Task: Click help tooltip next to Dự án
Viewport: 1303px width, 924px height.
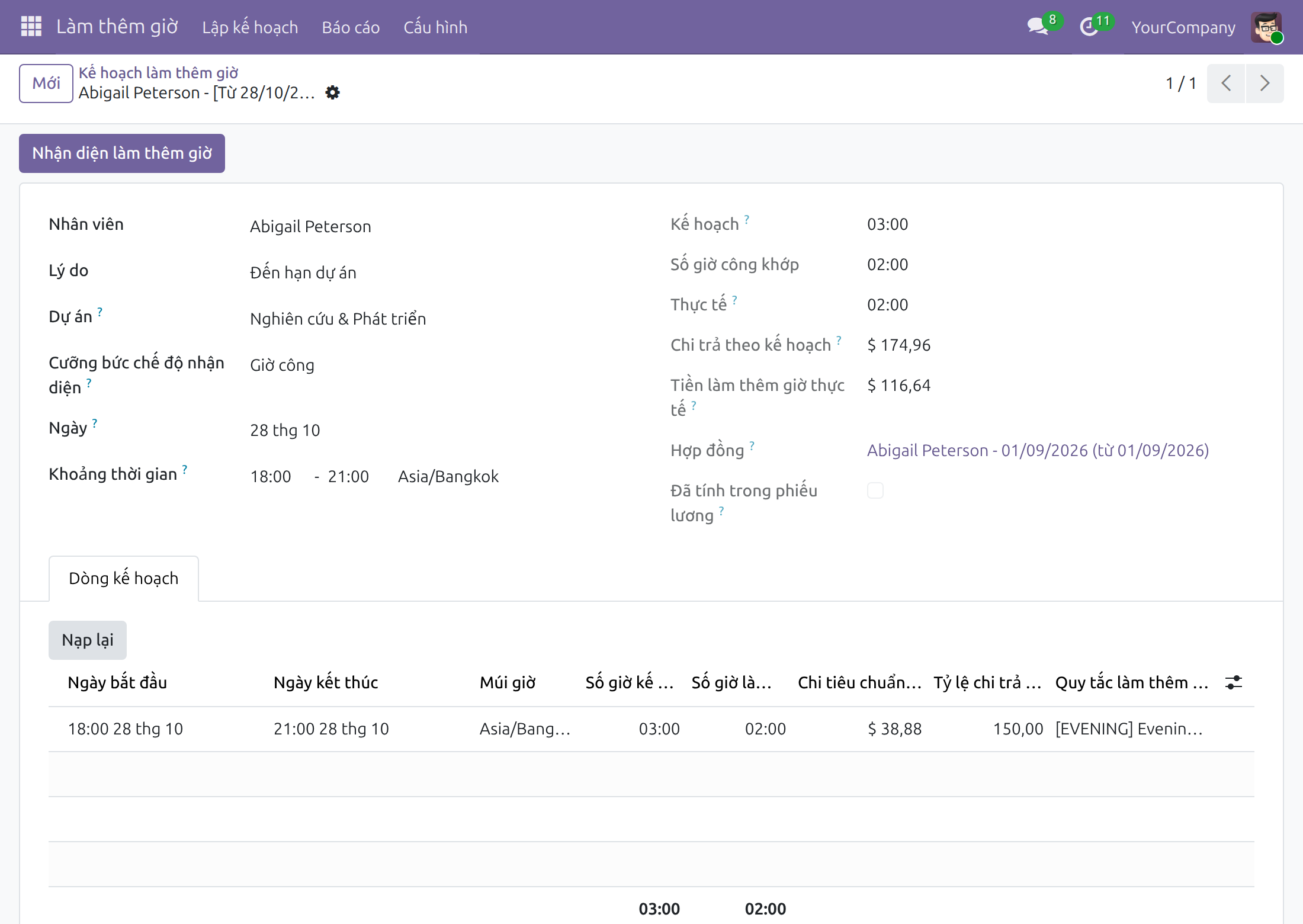Action: 100,312
